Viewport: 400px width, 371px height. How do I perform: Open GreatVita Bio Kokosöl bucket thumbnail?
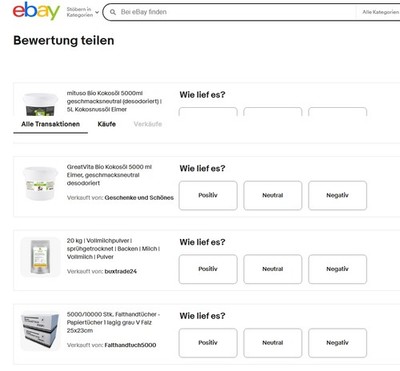(x=40, y=184)
